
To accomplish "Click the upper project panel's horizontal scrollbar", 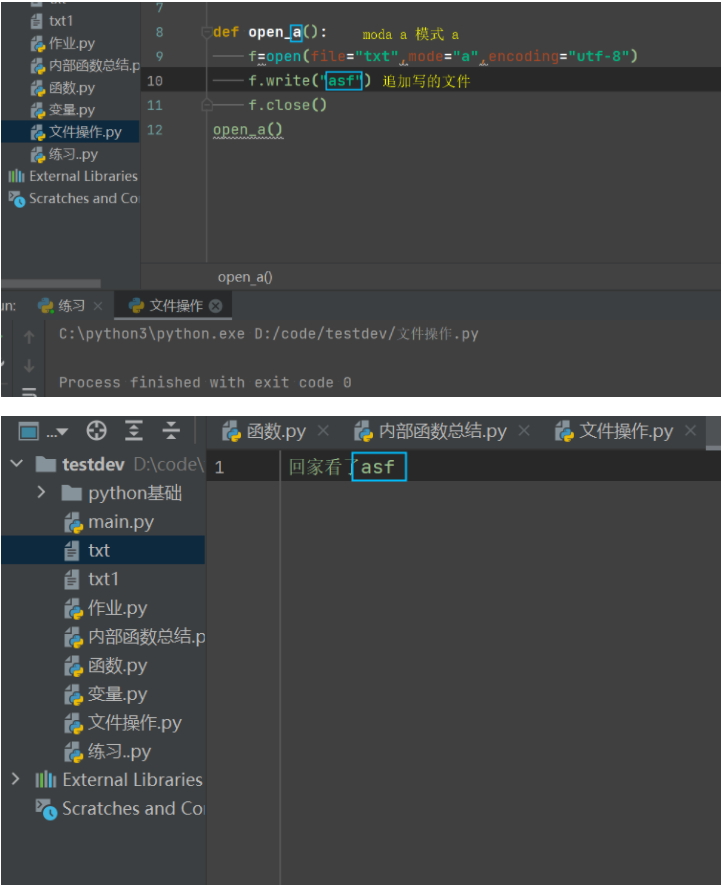I will pos(51,283).
